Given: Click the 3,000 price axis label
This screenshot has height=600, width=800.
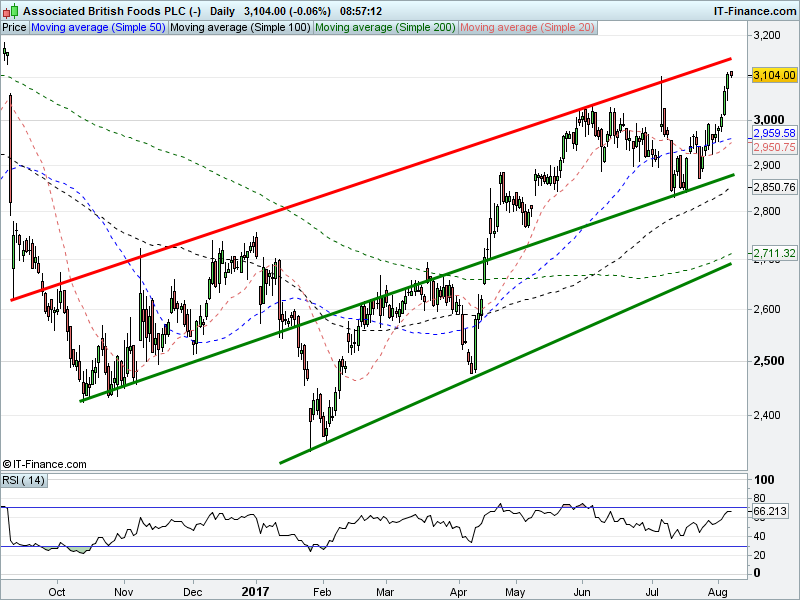Looking at the screenshot, I should 769,119.
